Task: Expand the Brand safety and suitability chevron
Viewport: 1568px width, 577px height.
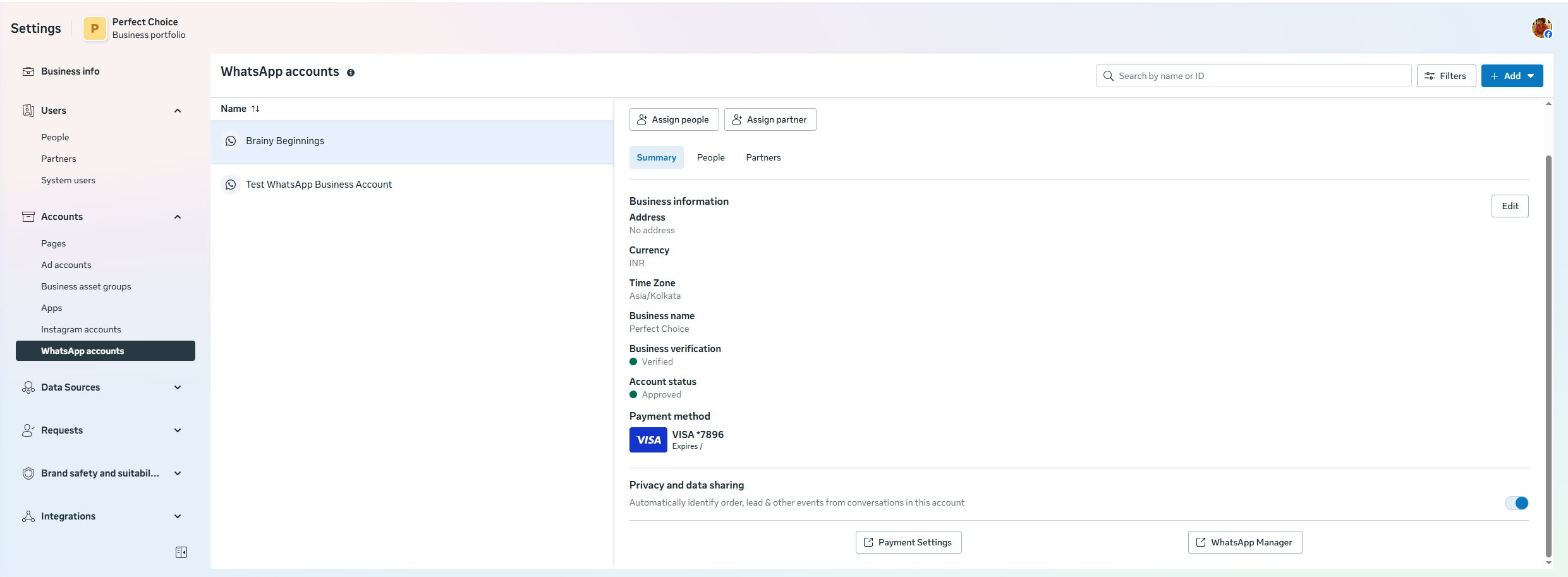Action: tap(178, 473)
